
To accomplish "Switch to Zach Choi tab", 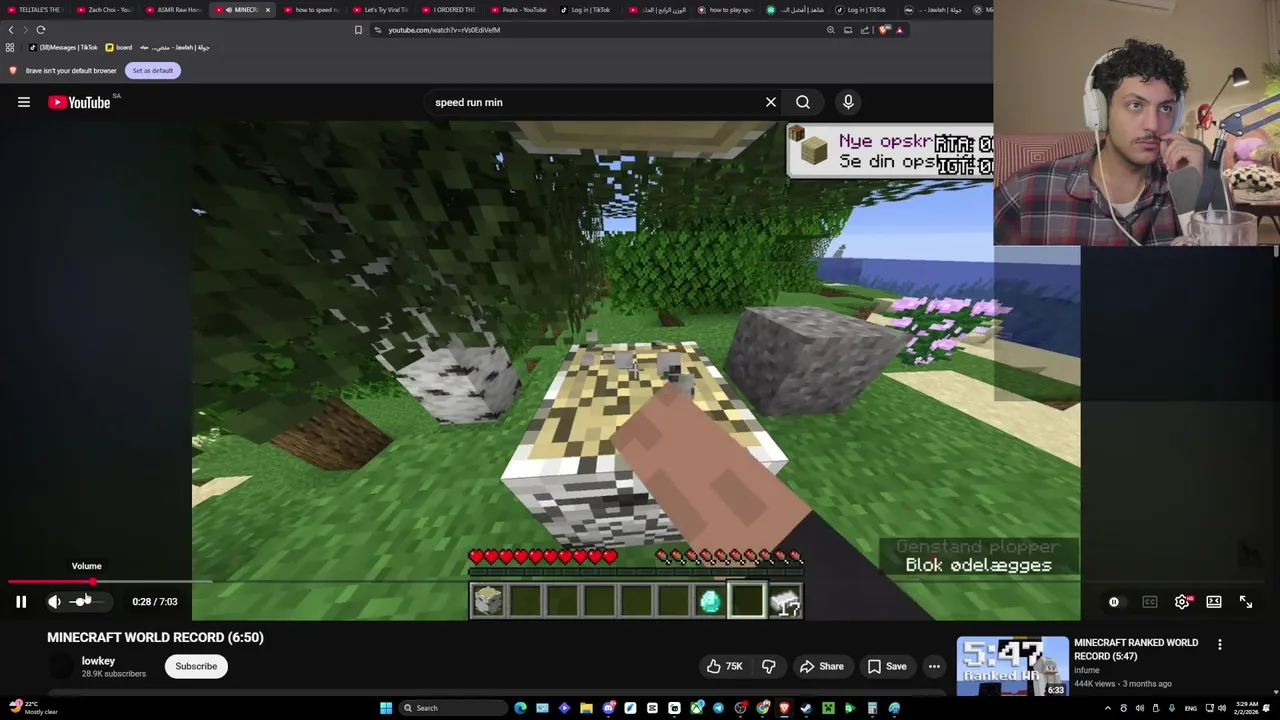I will pos(105,10).
